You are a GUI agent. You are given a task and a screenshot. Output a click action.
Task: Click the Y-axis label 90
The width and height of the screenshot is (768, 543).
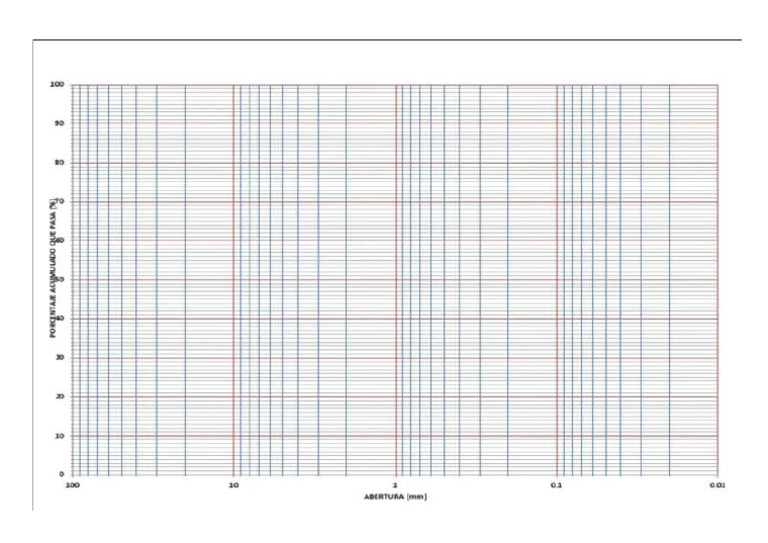click(x=59, y=123)
